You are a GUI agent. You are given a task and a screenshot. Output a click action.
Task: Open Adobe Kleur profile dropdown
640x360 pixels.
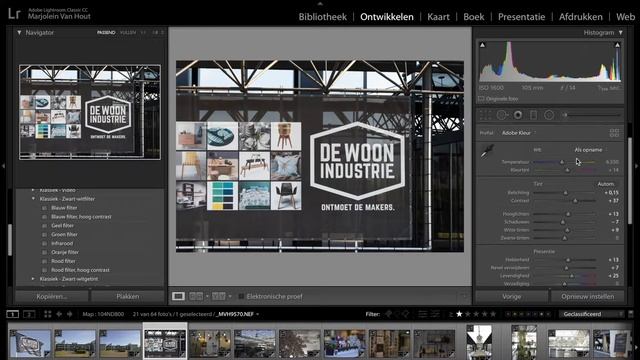pos(518,133)
